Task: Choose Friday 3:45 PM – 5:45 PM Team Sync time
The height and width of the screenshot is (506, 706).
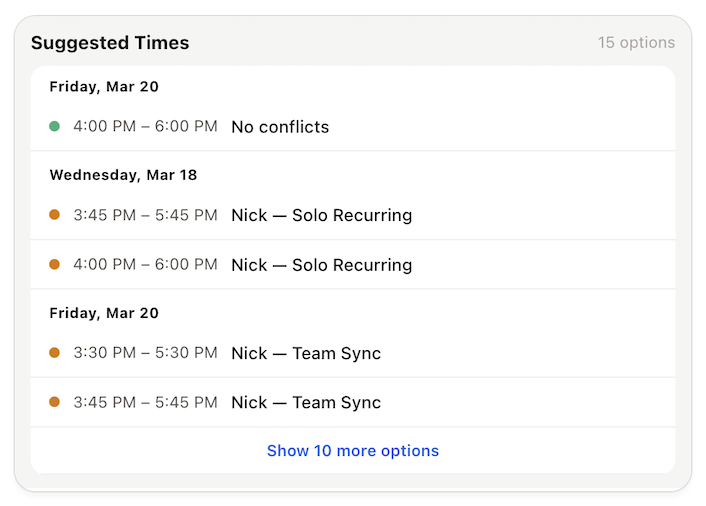Action: pos(145,403)
